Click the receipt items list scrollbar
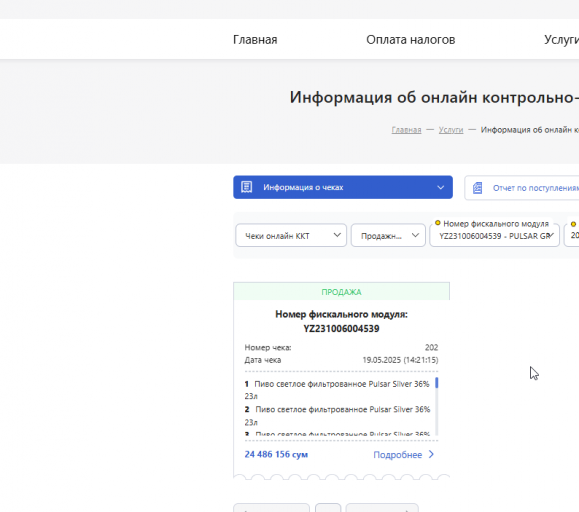579x512 pixels. [437, 406]
